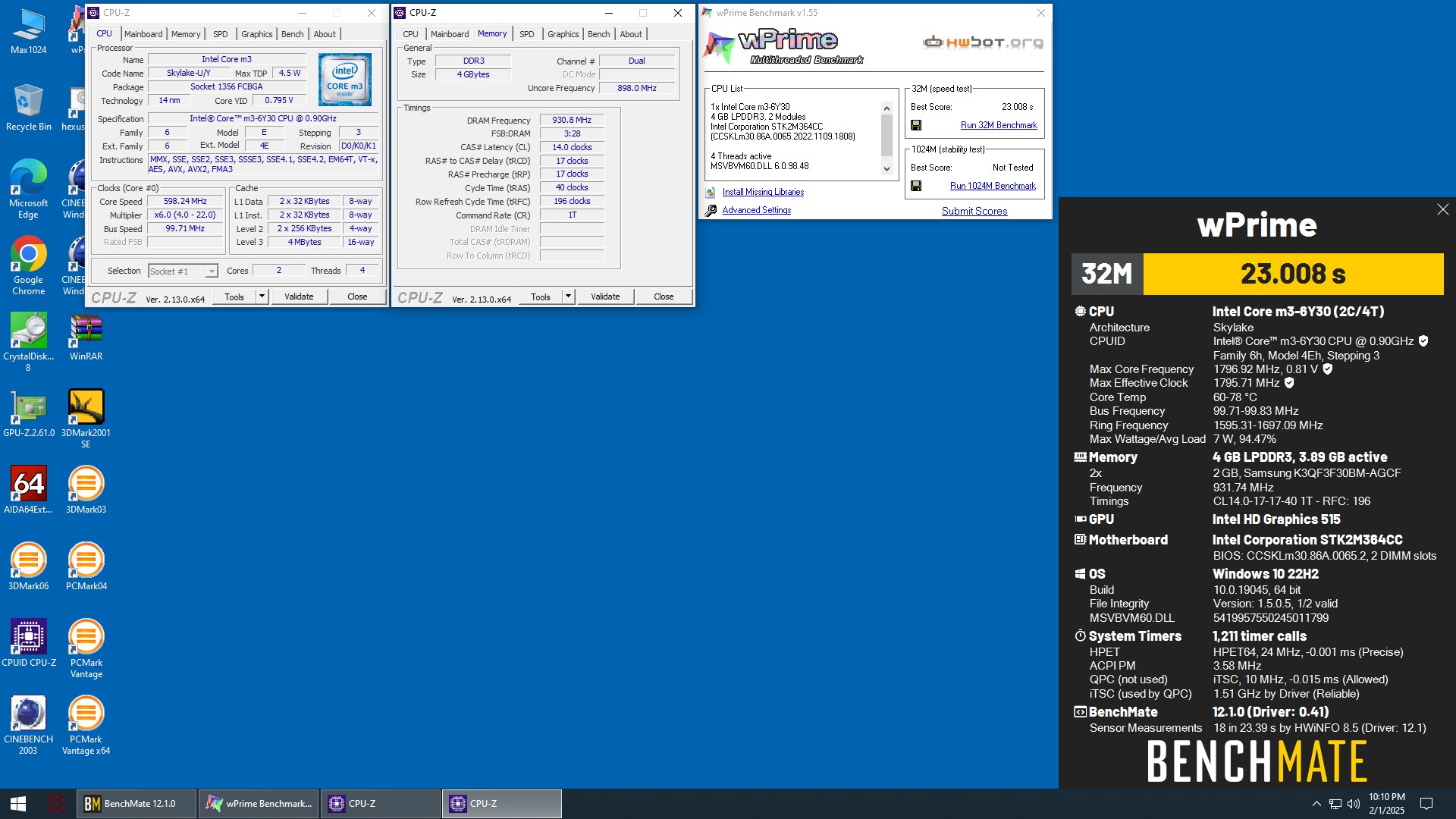The image size is (1456, 819).
Task: Run the 1024M Benchmark link
Action: click(x=993, y=186)
